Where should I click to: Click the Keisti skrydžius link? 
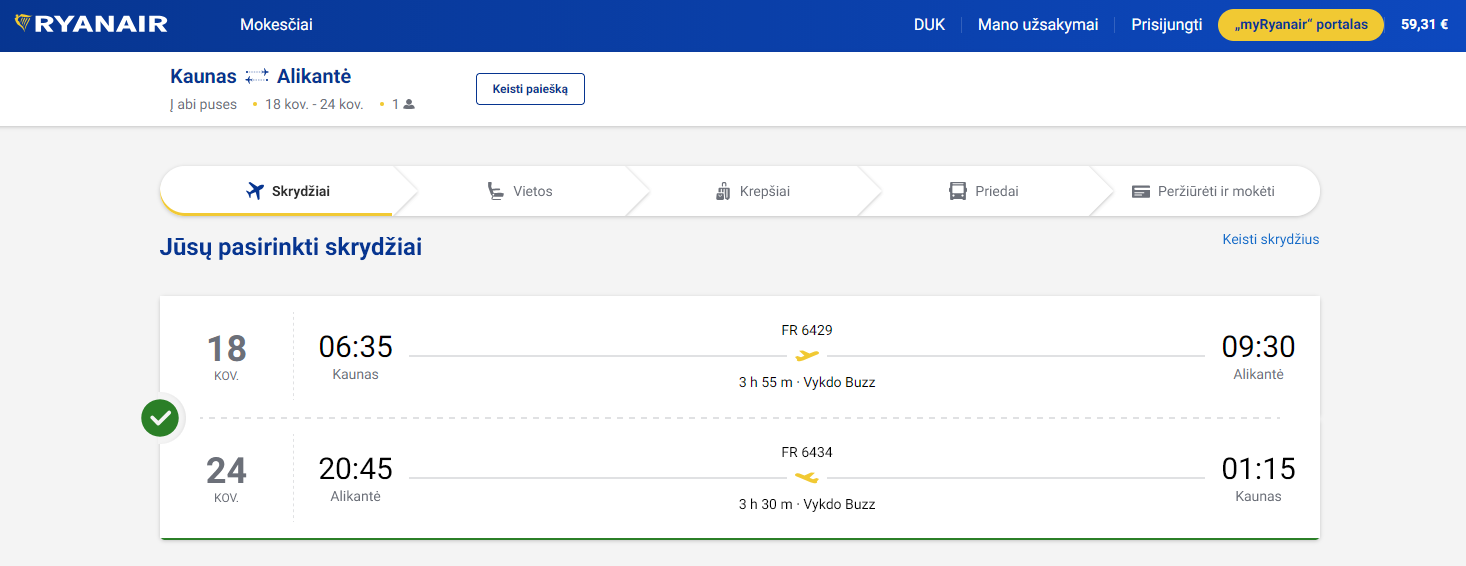pos(1270,240)
